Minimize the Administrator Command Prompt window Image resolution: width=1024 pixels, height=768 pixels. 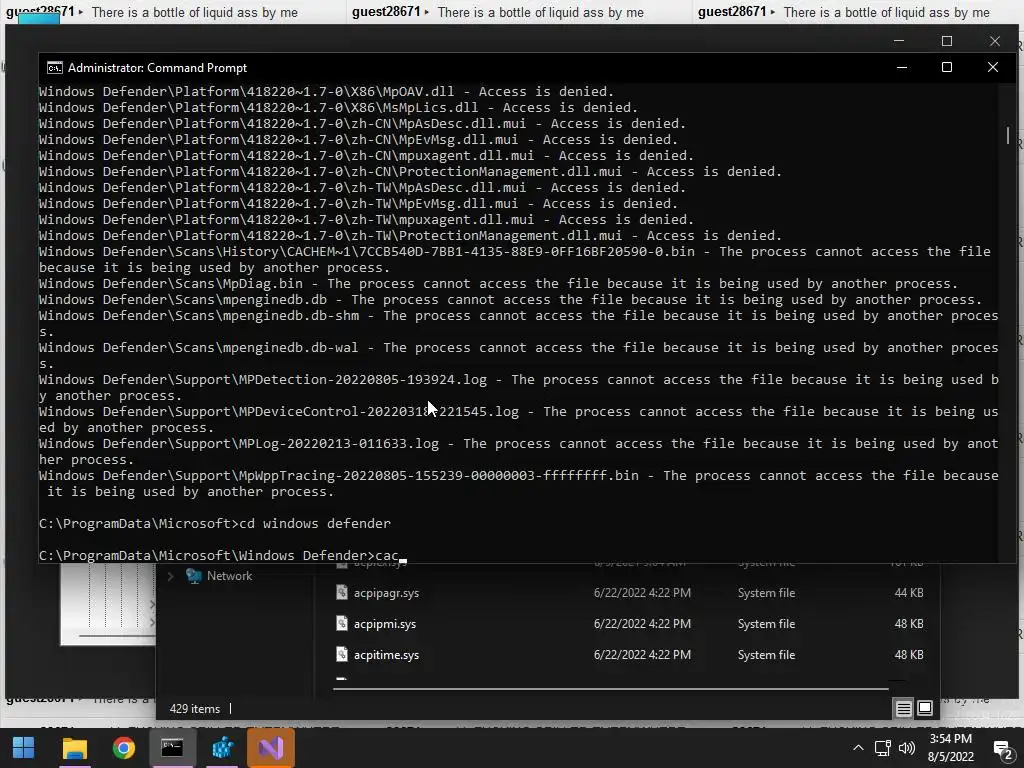point(902,67)
